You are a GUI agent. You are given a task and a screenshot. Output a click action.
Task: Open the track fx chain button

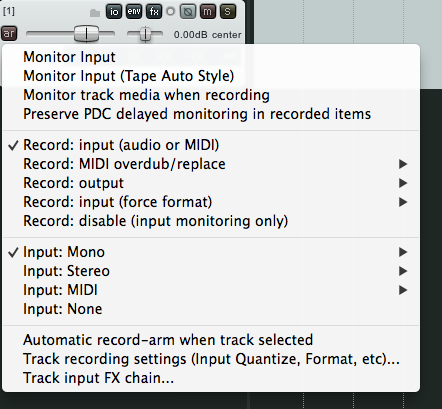[x=154, y=11]
